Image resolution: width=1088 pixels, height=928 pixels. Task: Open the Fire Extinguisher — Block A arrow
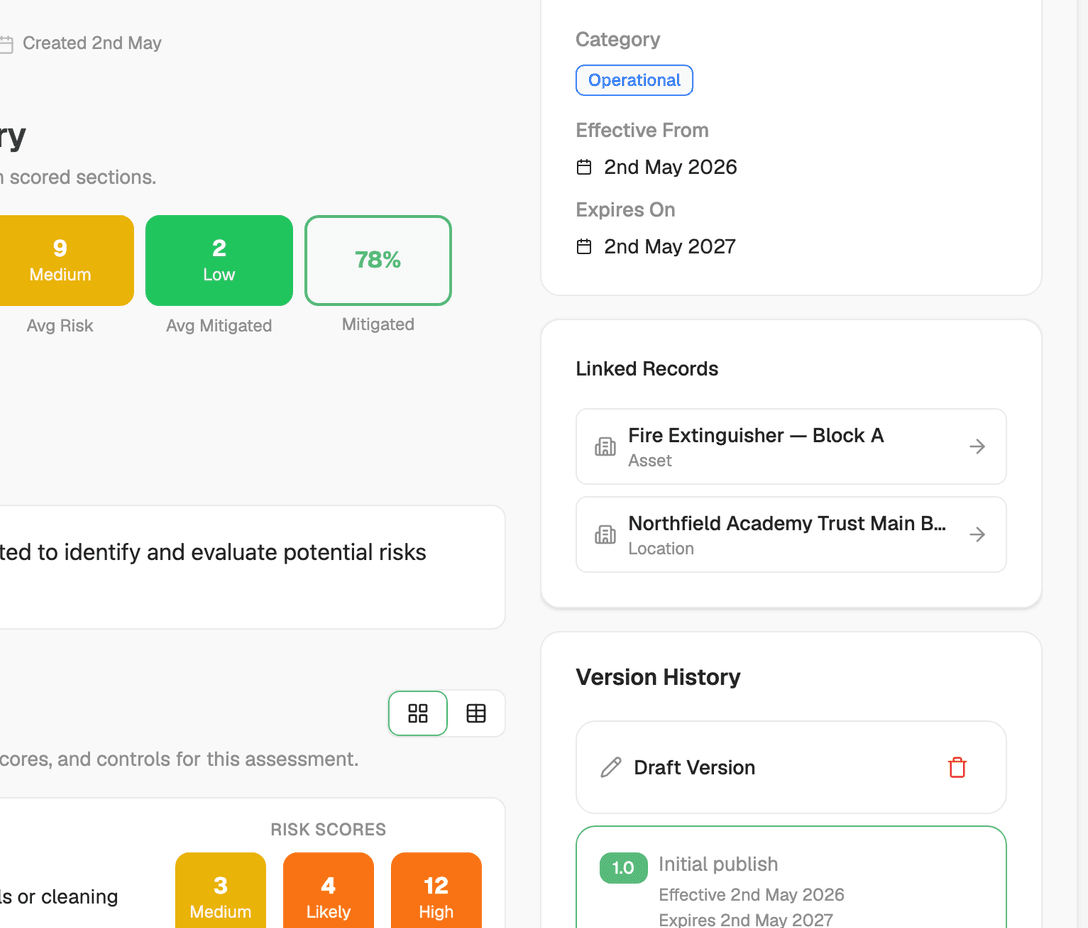pos(977,446)
